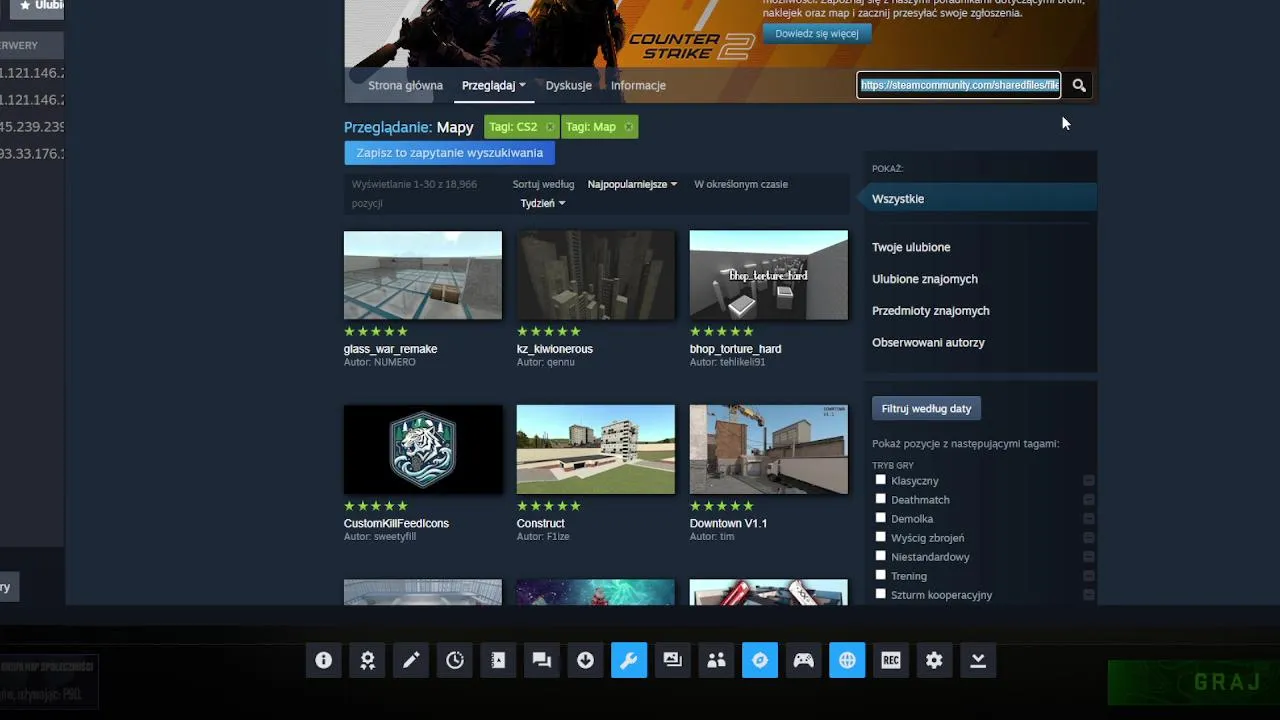Image resolution: width=1280 pixels, height=720 pixels.
Task: Open the bhop_torture_hard map thumbnail
Action: tap(769, 275)
